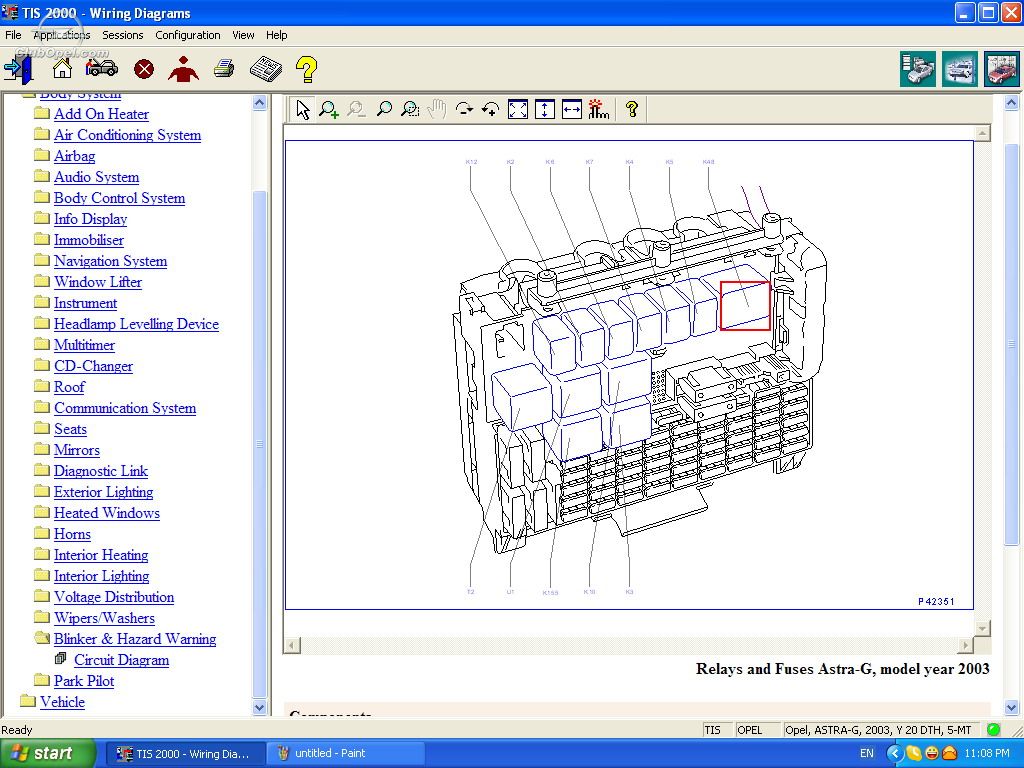Screen dimensions: 1024x768
Task: Expand the Window Lifter folder icon
Action: click(x=42, y=281)
